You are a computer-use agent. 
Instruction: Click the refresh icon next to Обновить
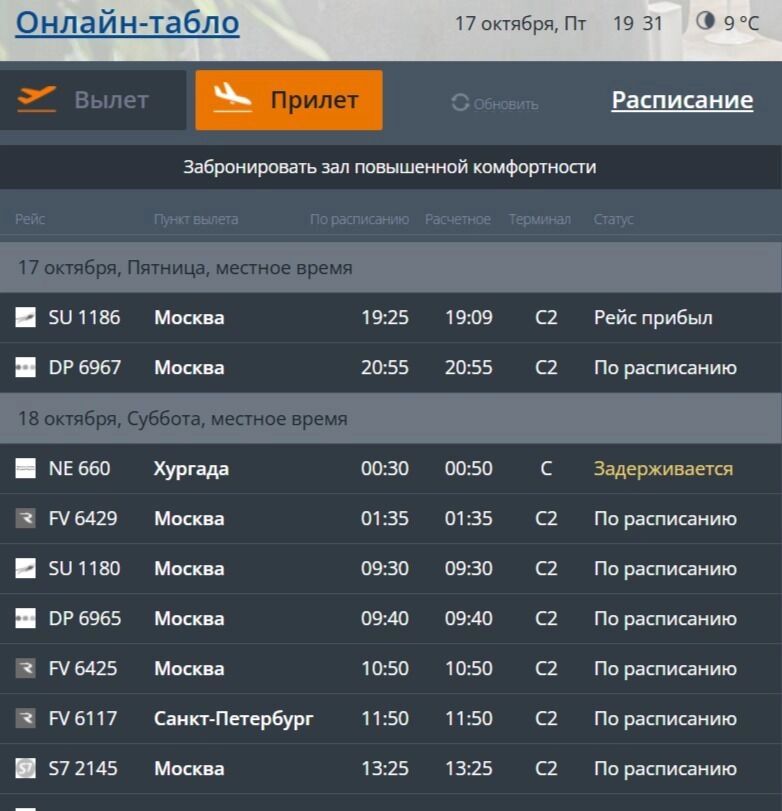coord(460,103)
